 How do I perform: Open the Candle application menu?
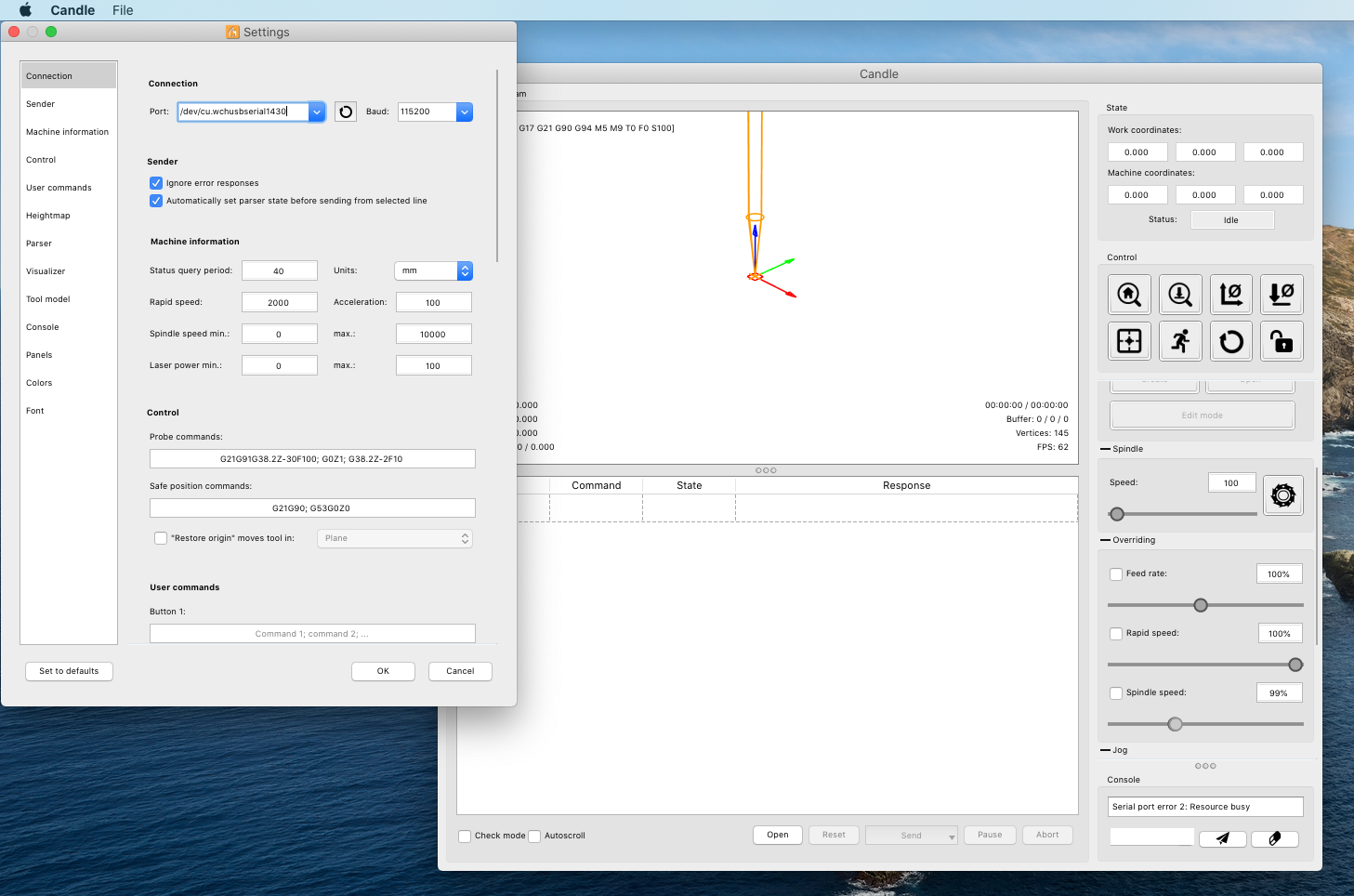tap(72, 10)
